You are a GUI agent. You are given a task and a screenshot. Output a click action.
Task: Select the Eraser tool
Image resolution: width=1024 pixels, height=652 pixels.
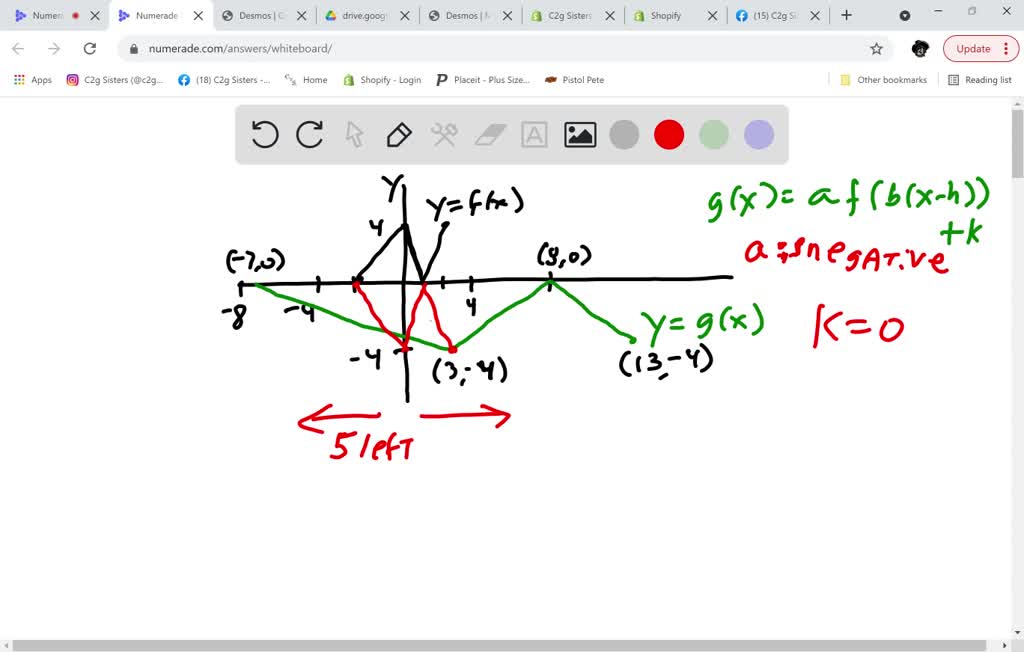click(489, 134)
